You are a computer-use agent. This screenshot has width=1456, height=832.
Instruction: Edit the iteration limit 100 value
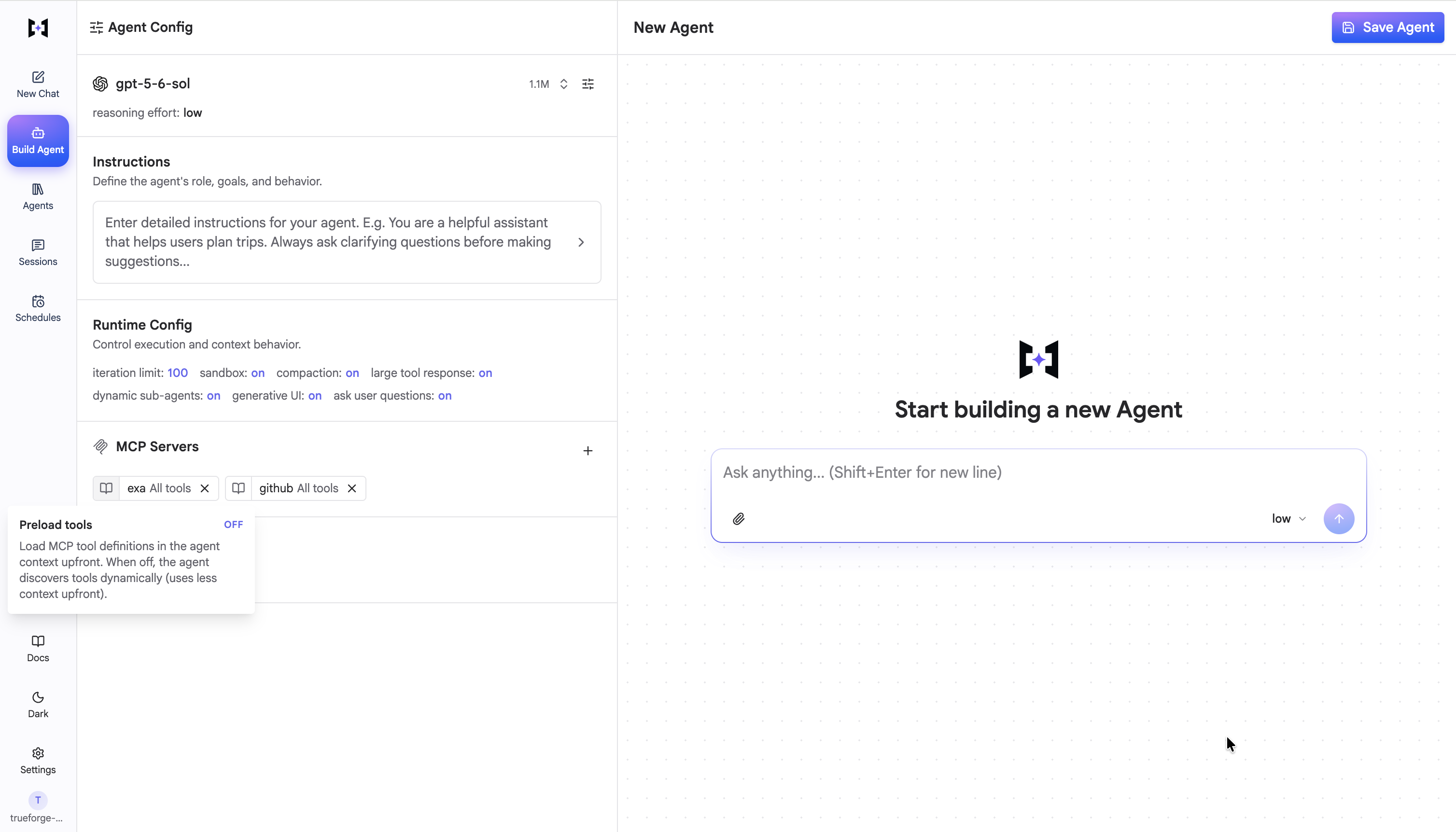coord(178,373)
